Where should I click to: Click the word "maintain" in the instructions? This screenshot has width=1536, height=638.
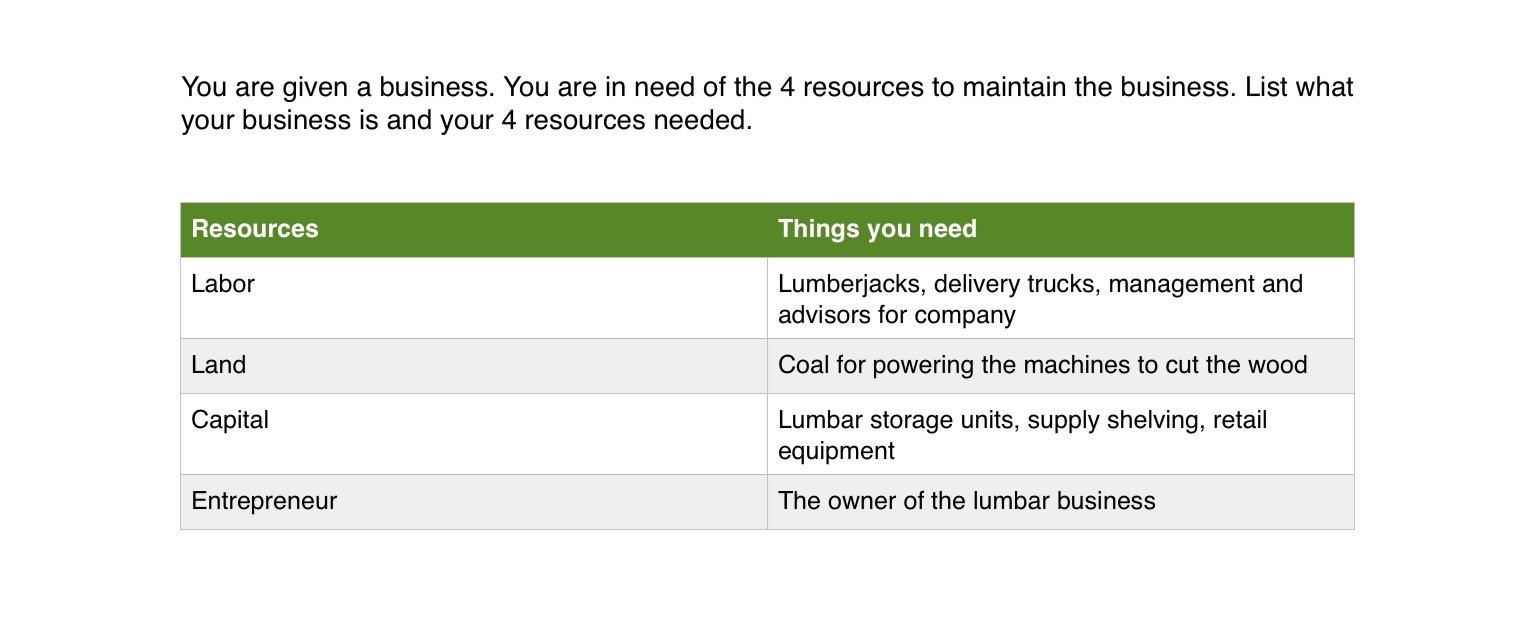tap(1014, 88)
